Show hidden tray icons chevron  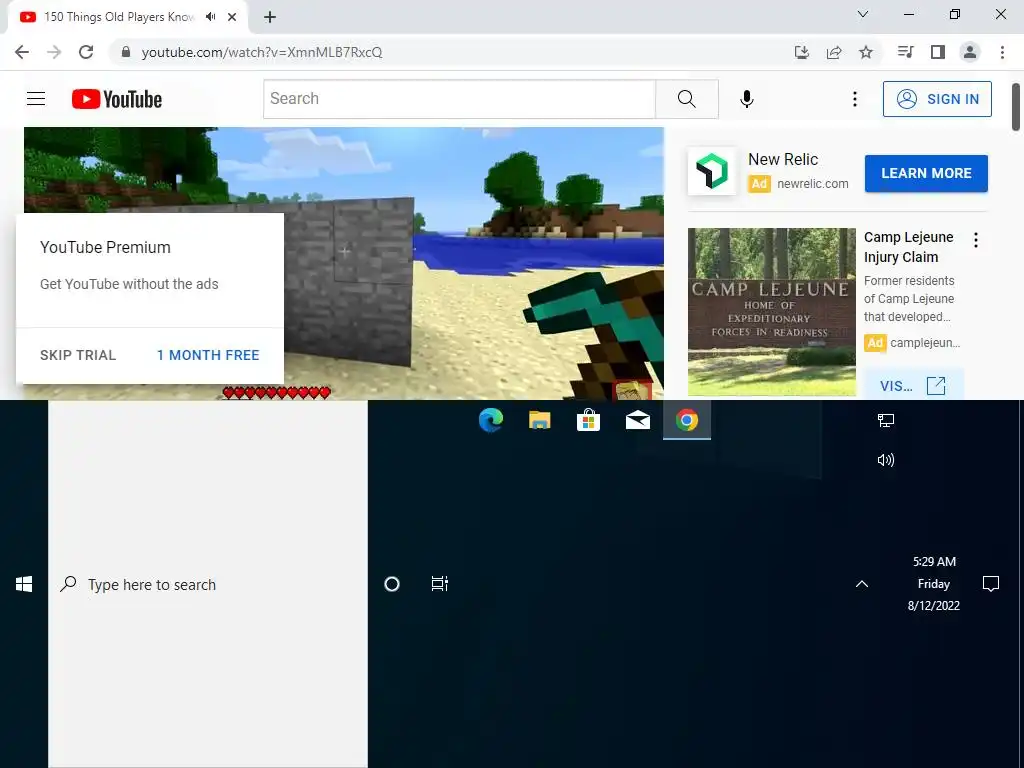tap(862, 584)
